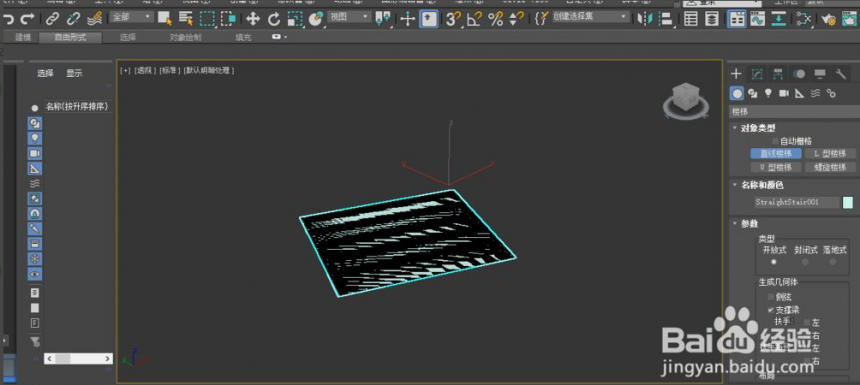Activate the Select and Link tool
Image resolution: width=860 pixels, height=385 pixels.
52,19
